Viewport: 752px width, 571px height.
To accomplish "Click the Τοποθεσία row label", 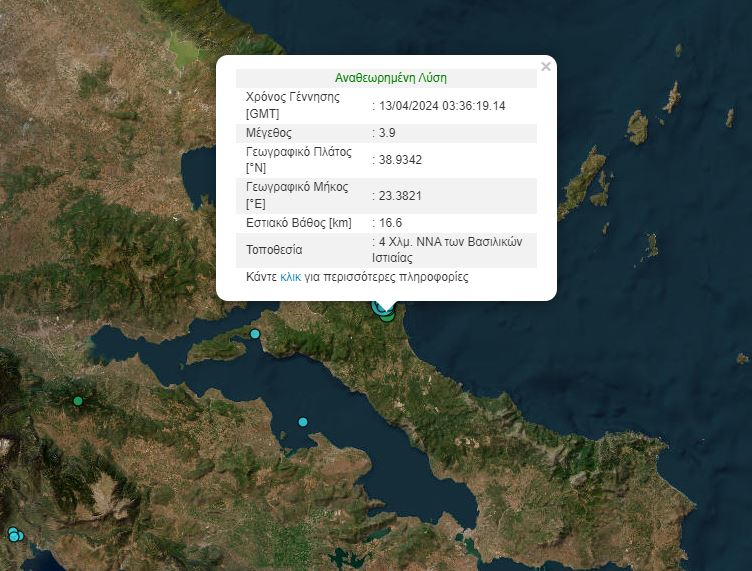I will tap(274, 249).
